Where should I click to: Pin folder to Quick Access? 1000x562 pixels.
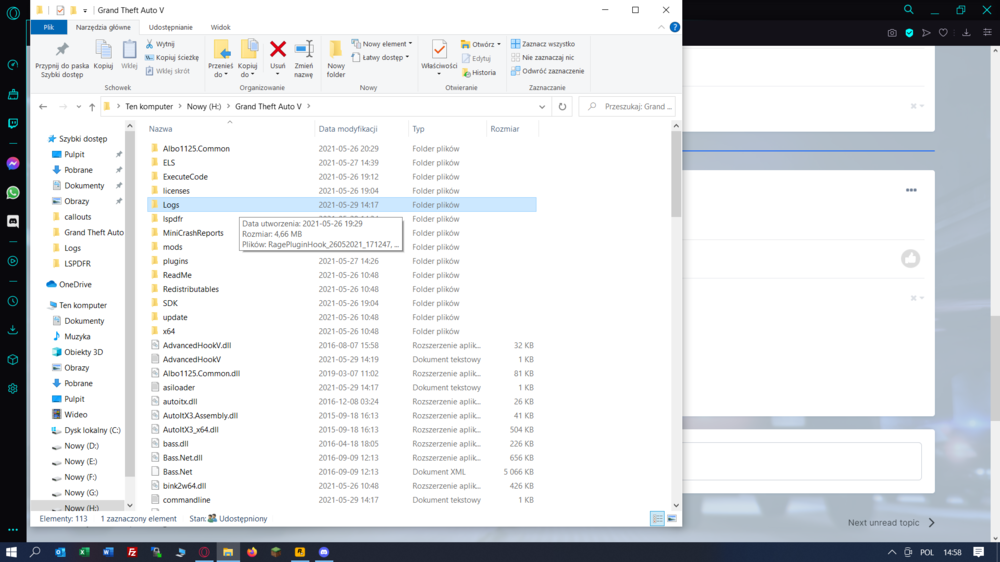(62, 59)
